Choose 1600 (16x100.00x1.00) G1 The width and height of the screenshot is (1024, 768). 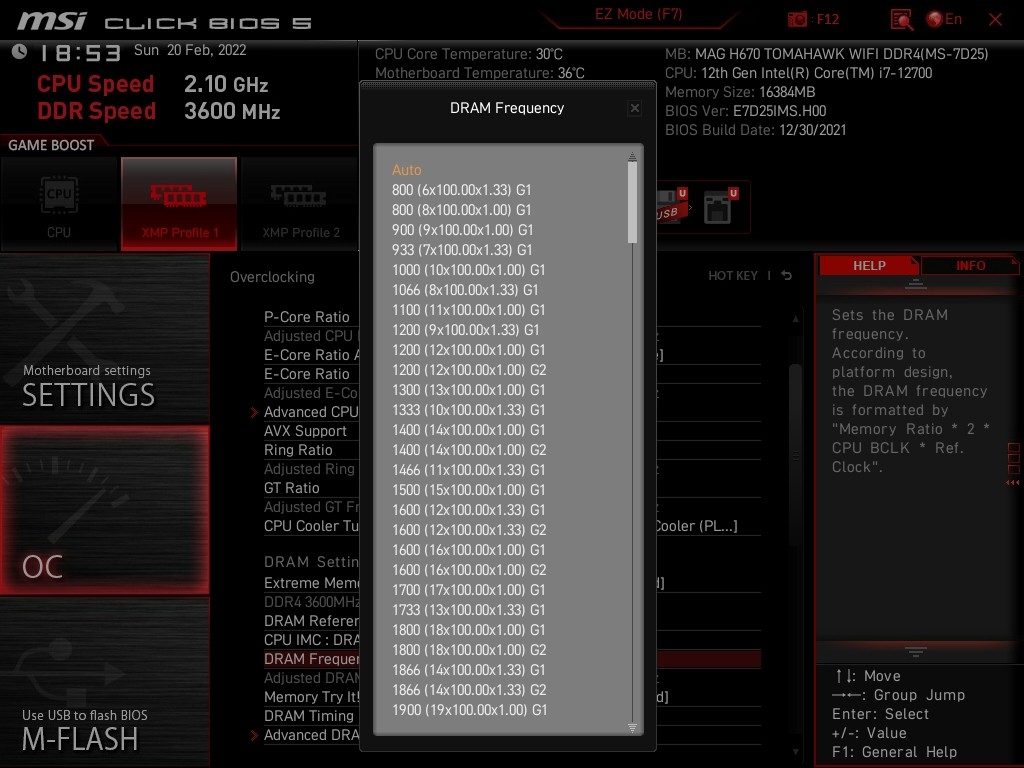tap(468, 550)
